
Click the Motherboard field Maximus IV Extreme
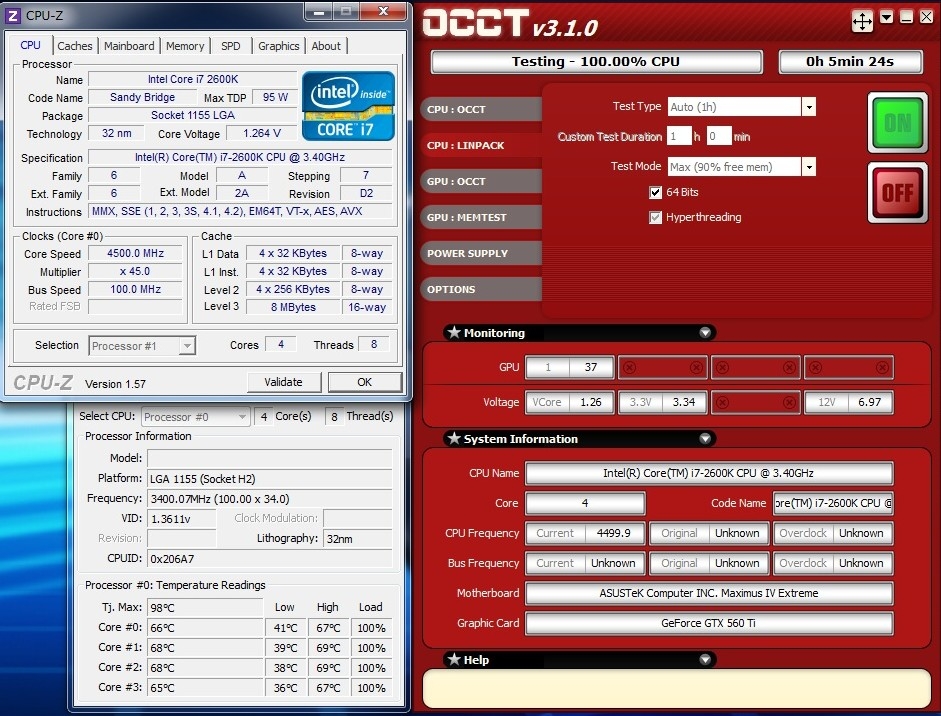pyautogui.click(x=709, y=593)
